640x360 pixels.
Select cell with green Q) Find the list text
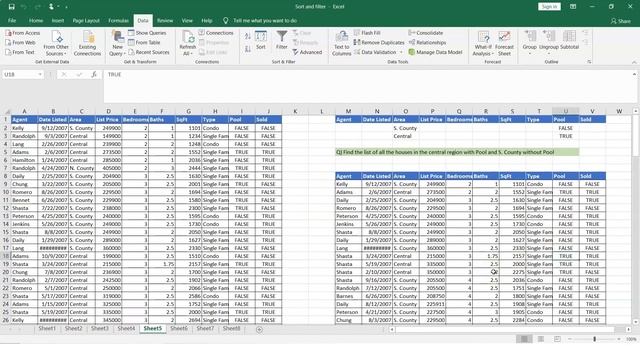457,152
